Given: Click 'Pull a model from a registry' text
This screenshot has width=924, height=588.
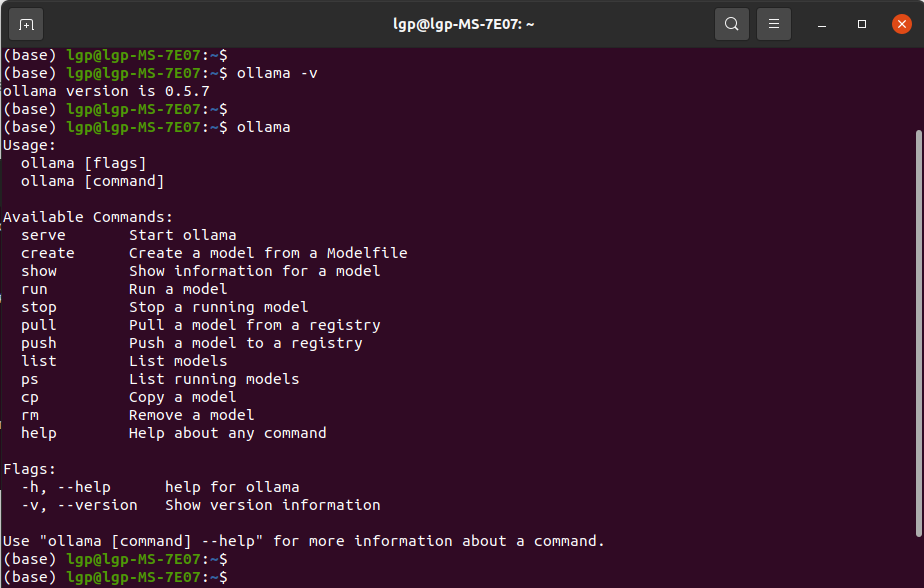Looking at the screenshot, I should (x=255, y=325).
